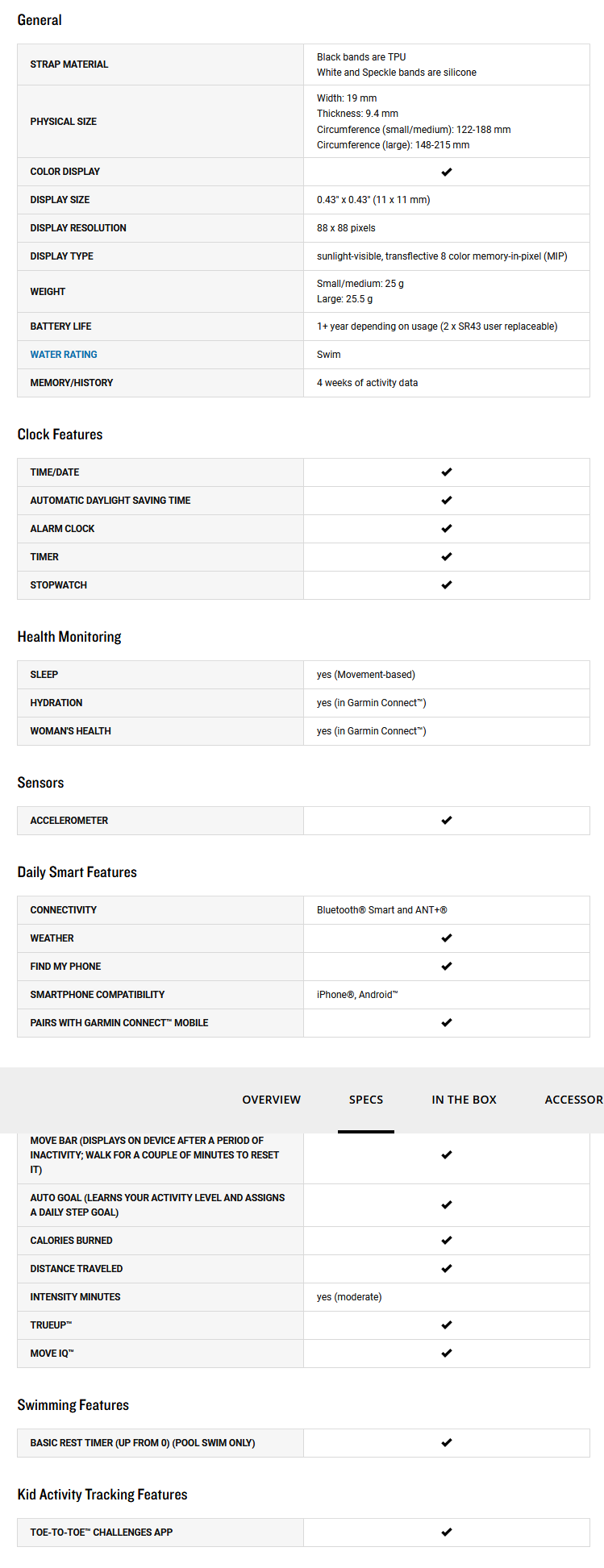Switch to the In The Box tab
This screenshot has width=604, height=1568.
pos(464,1100)
